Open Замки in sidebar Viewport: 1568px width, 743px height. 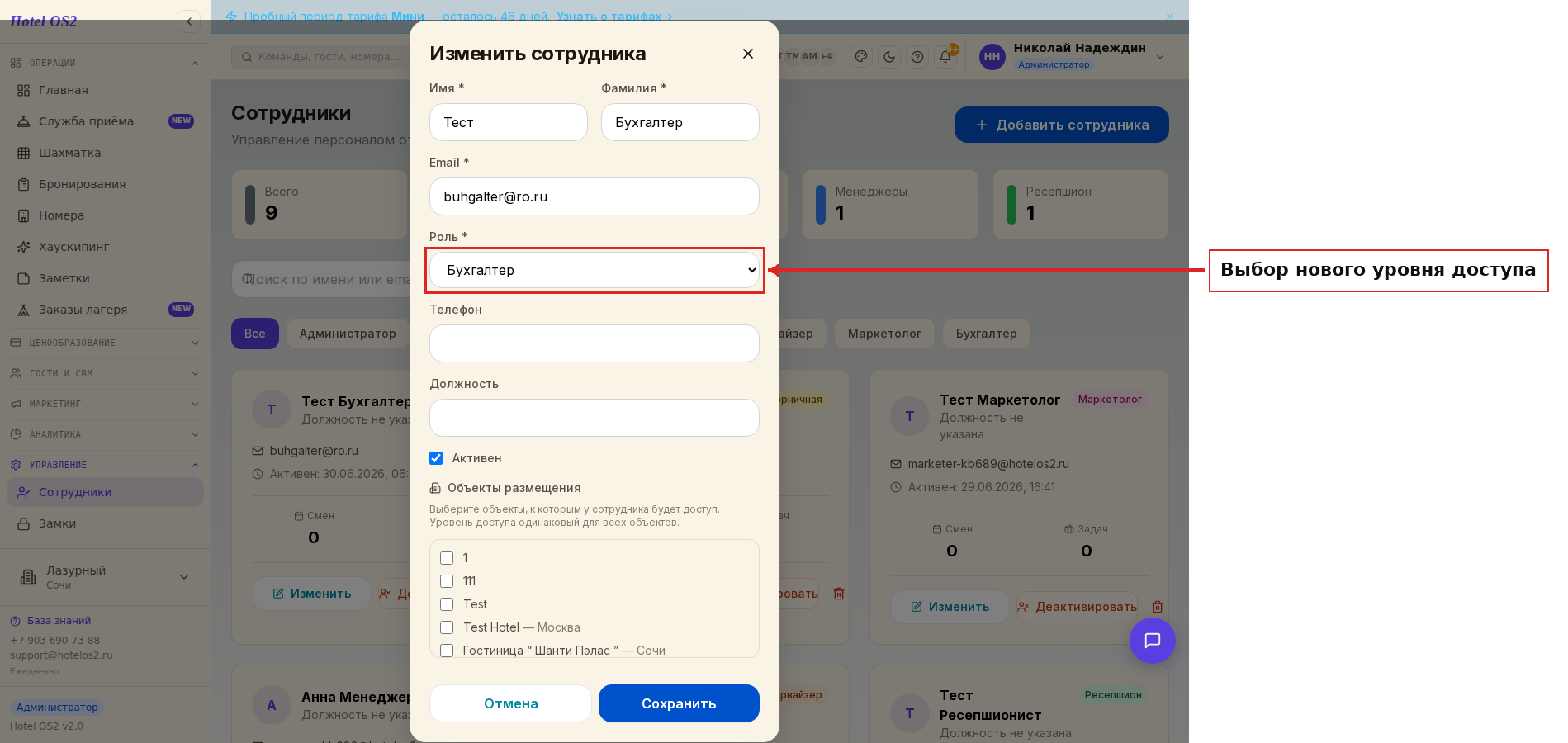click(x=105, y=523)
